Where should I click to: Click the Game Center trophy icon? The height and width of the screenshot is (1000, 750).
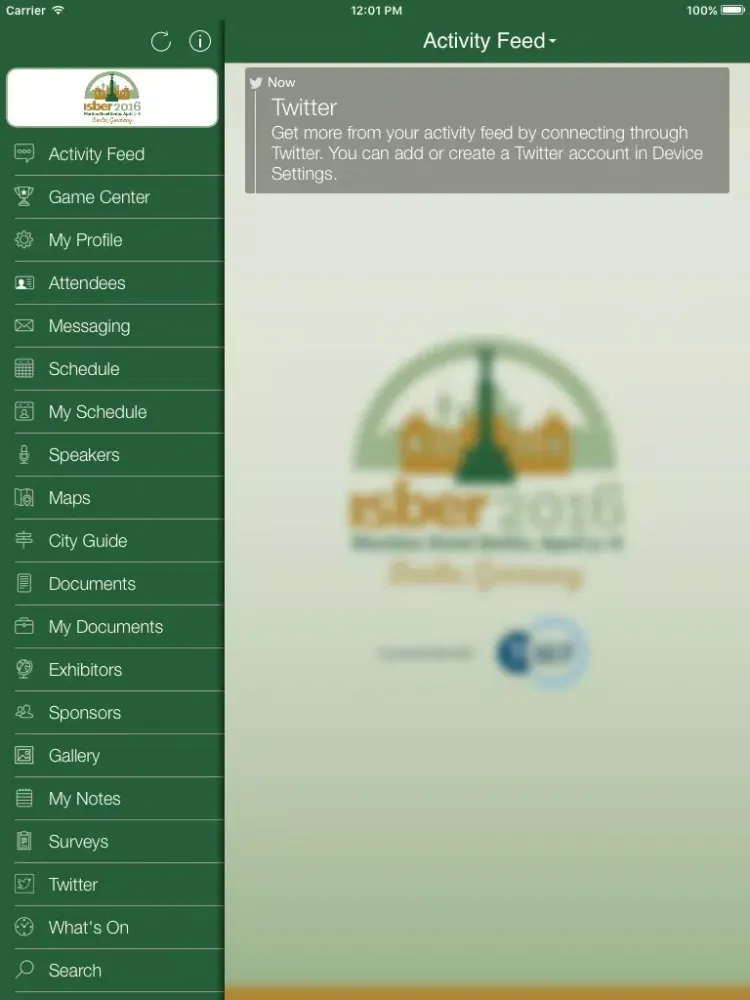(x=24, y=196)
